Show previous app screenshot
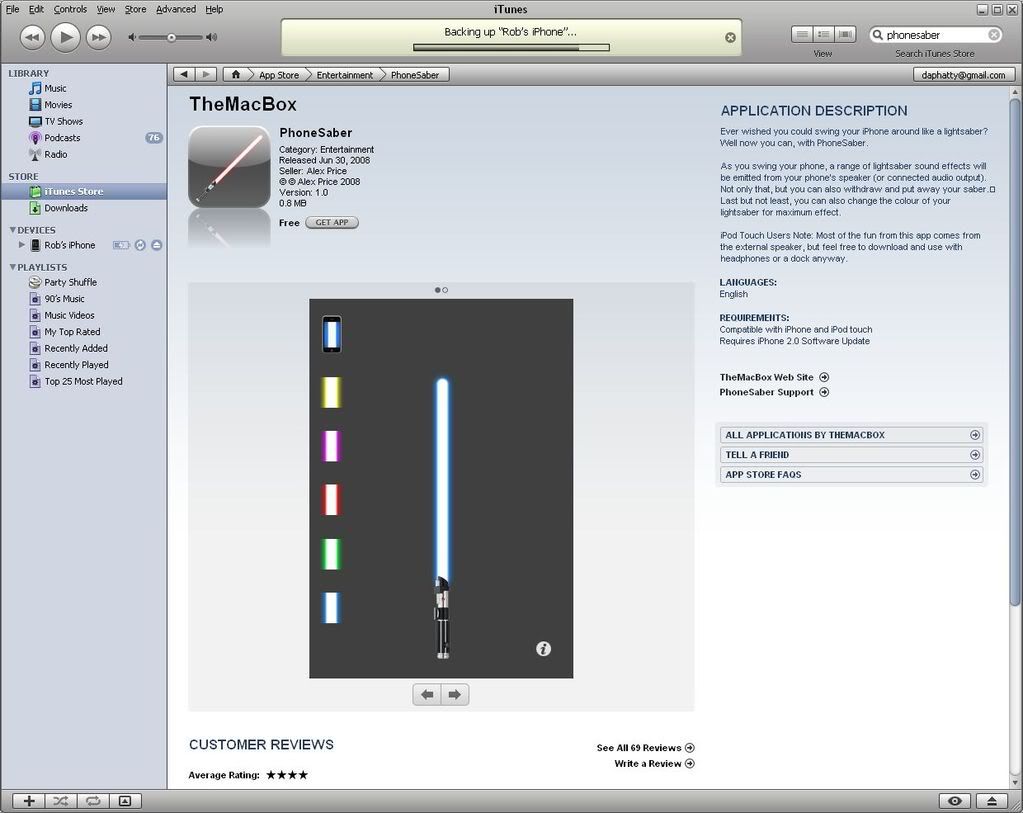This screenshot has height=813, width=1023. 427,694
